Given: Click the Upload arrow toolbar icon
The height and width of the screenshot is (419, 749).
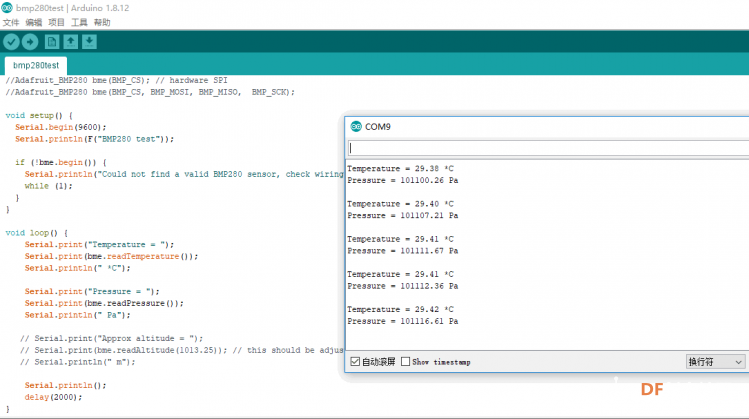Looking at the screenshot, I should [x=30, y=42].
